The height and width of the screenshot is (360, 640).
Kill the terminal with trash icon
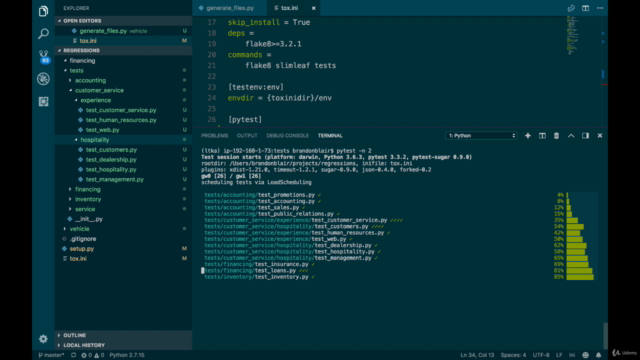(556, 136)
